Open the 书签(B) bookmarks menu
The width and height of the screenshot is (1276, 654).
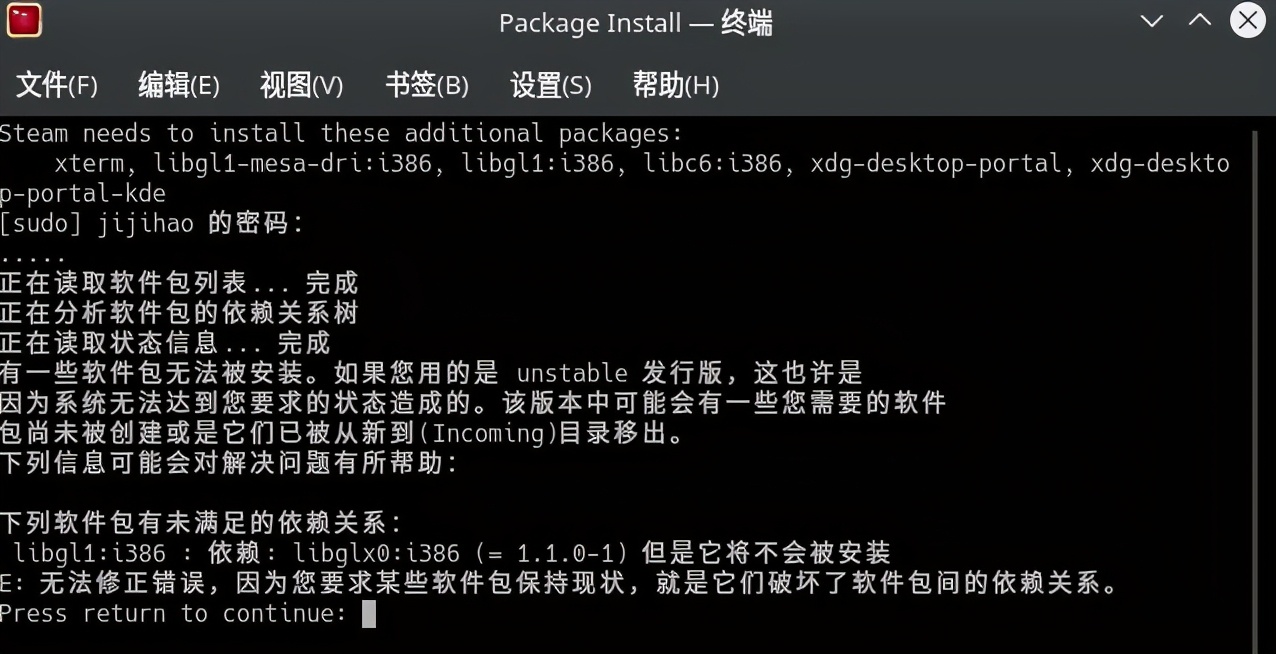tap(427, 85)
